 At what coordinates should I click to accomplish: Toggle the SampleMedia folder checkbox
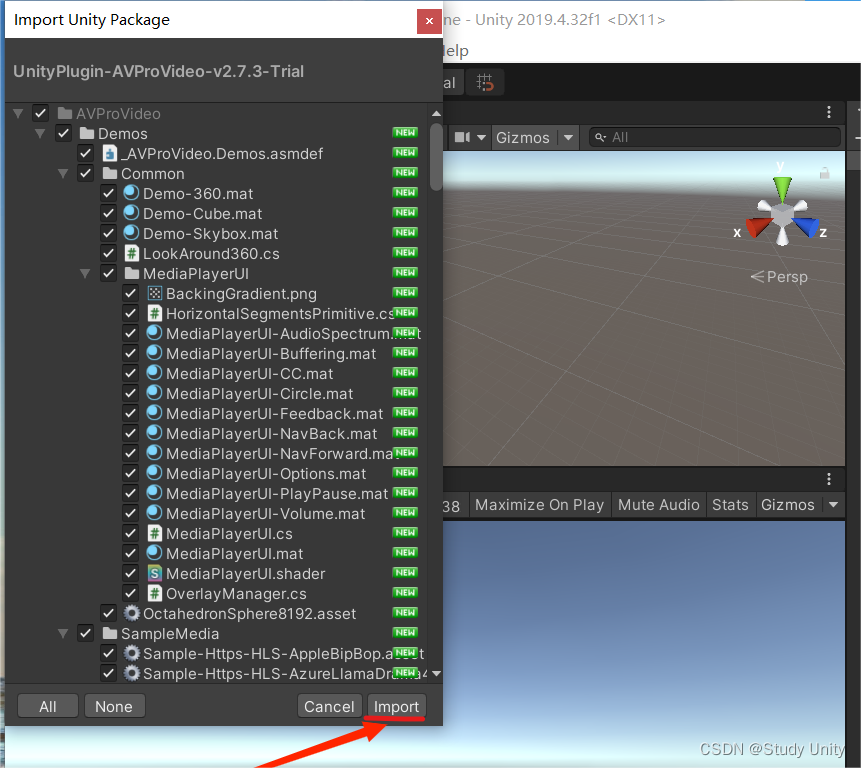pyautogui.click(x=85, y=633)
